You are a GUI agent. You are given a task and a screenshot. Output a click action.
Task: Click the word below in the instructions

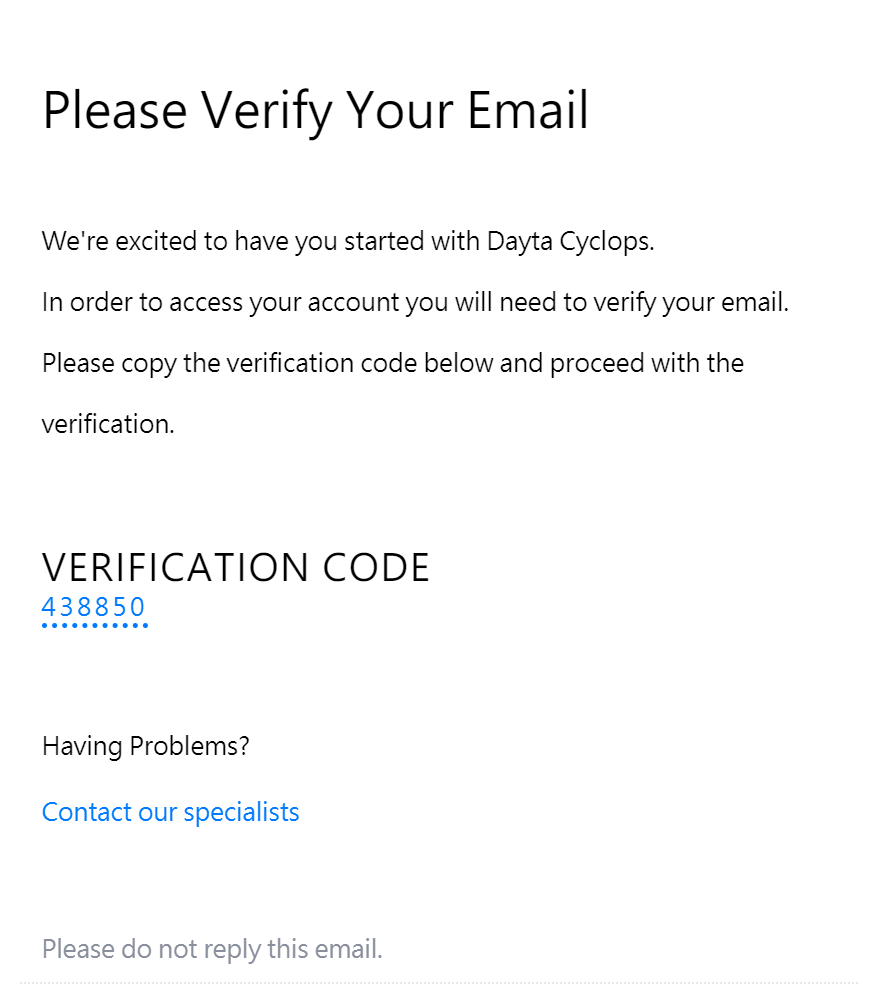pyautogui.click(x=458, y=363)
